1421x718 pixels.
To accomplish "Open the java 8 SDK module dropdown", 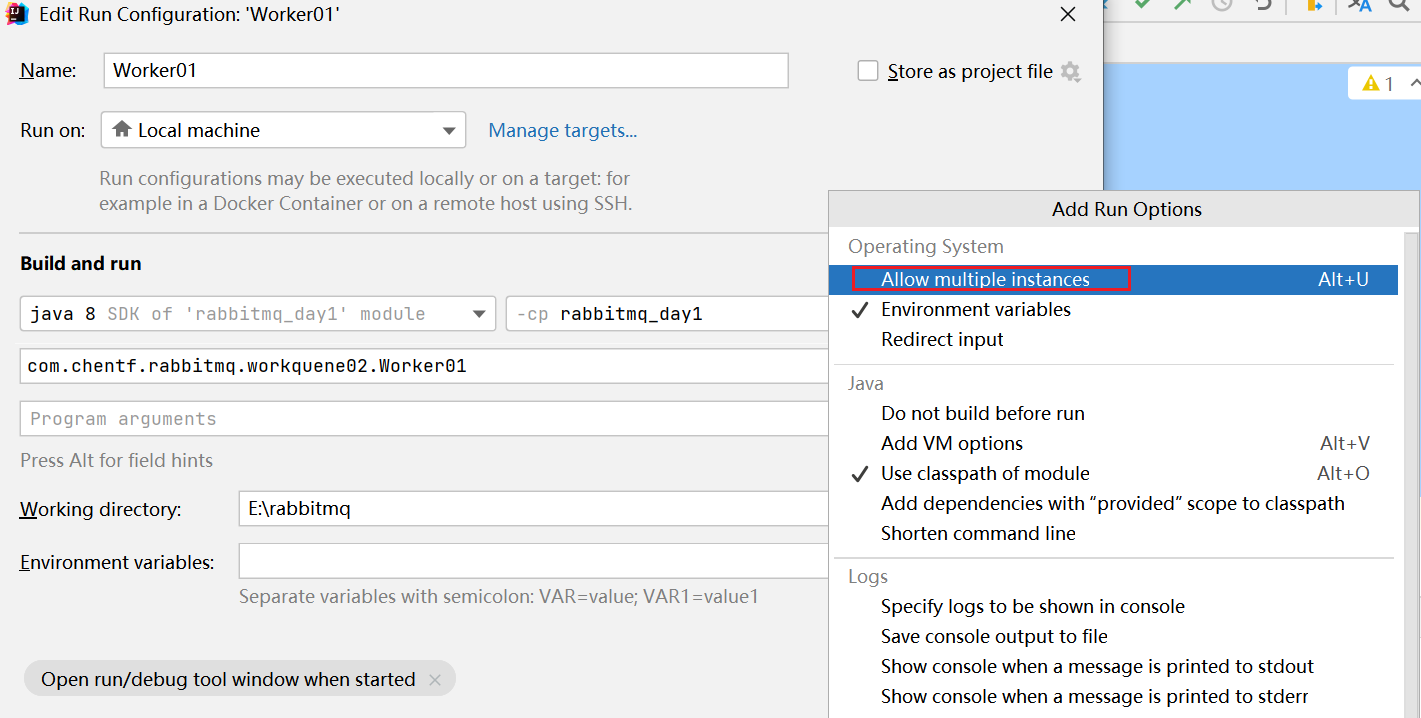I will pos(258,314).
